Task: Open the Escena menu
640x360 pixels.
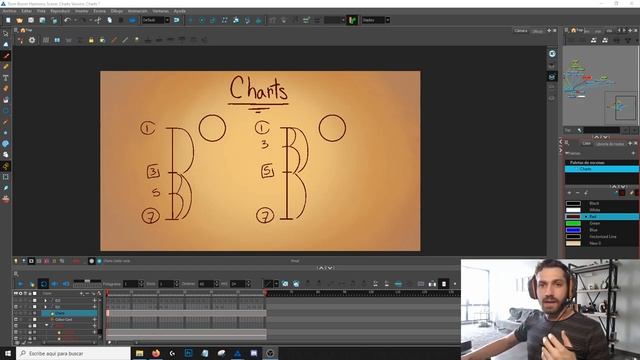Action: coord(99,11)
